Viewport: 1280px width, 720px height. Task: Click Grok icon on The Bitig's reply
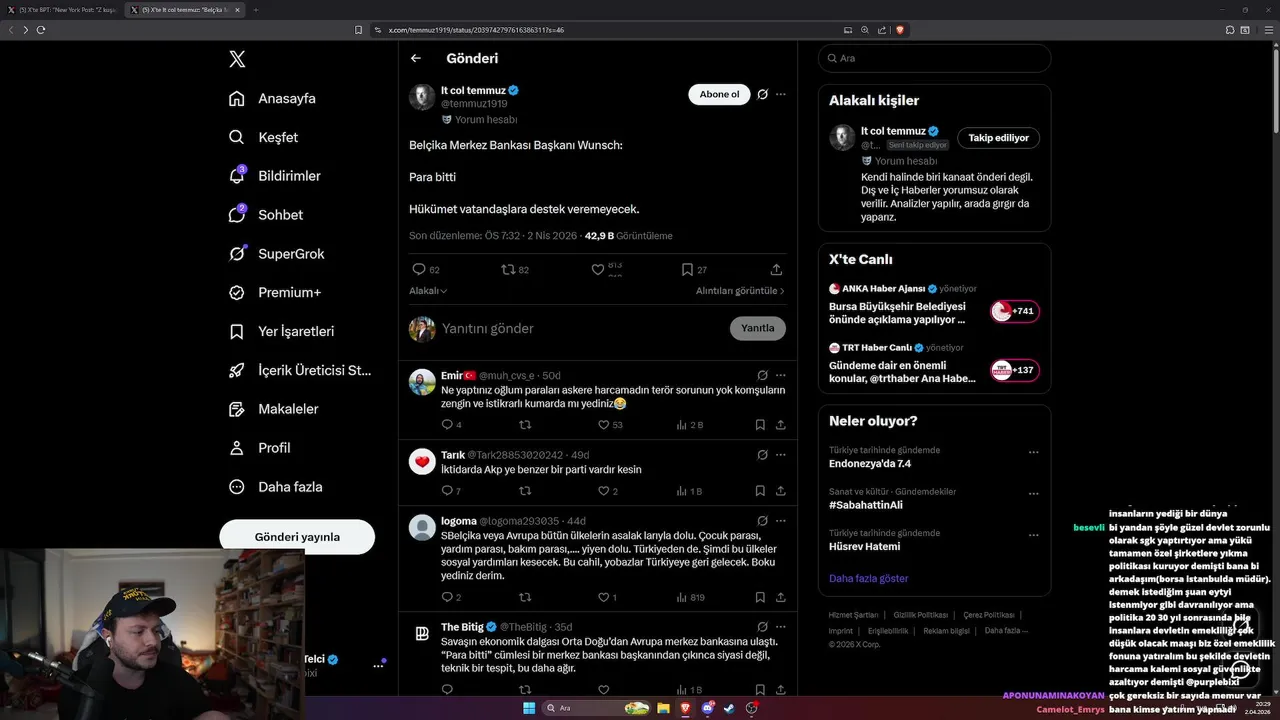click(x=762, y=627)
